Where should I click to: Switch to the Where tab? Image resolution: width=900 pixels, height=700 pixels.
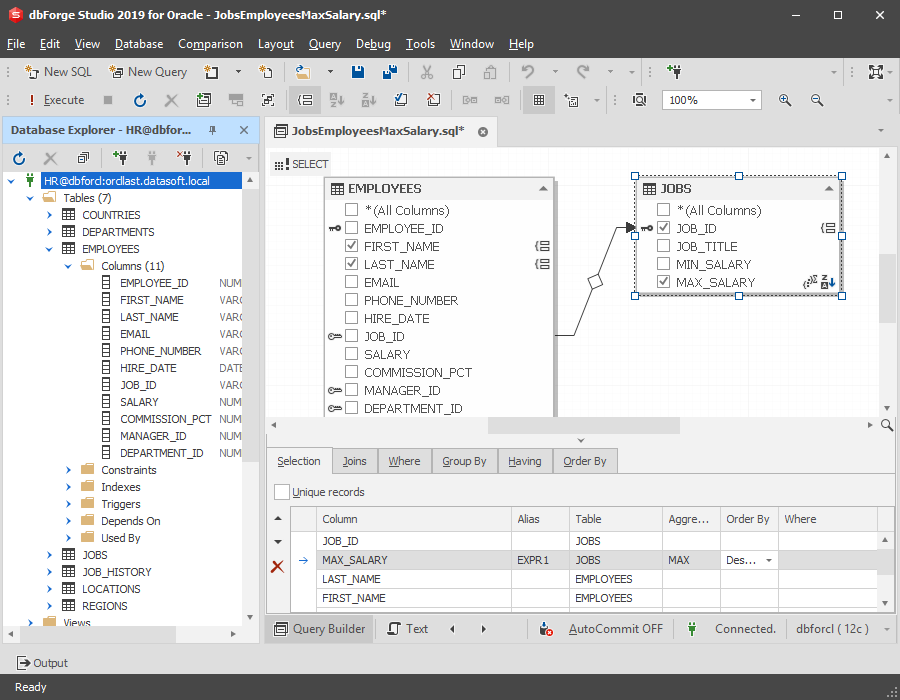404,461
